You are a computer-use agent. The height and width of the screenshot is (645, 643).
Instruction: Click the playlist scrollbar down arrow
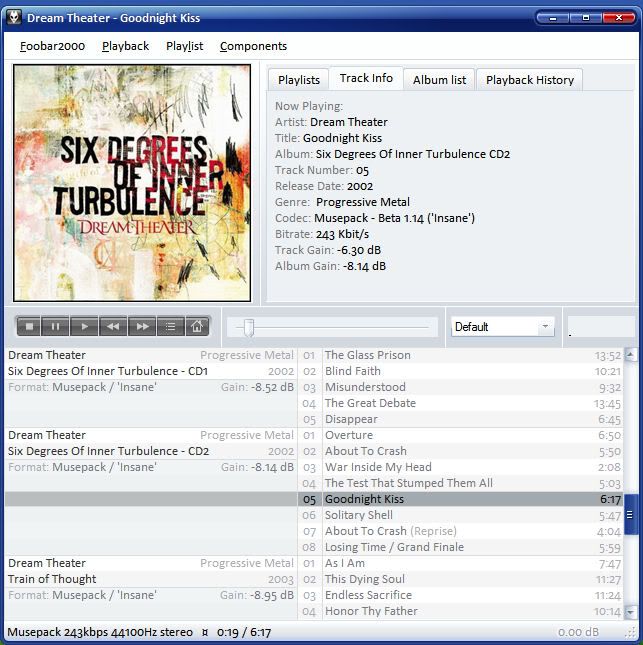click(630, 612)
